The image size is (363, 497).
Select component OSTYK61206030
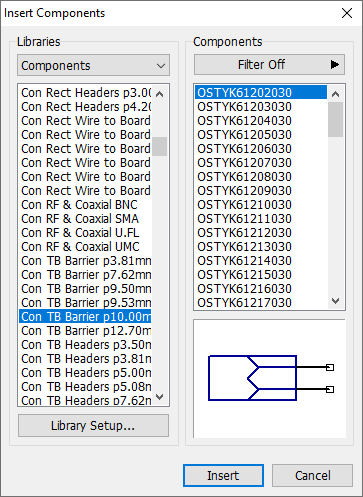coord(261,149)
